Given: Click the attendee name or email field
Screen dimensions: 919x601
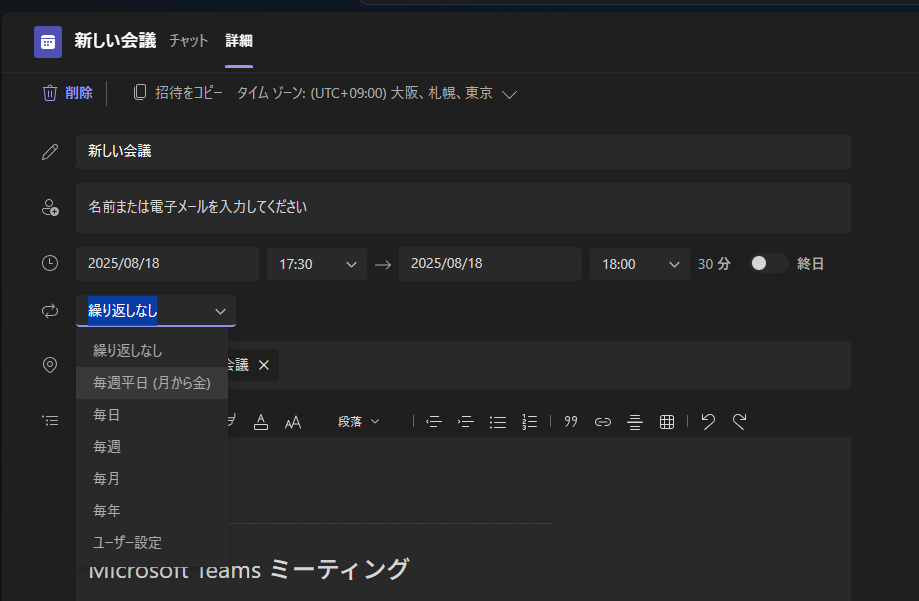Looking at the screenshot, I should coord(462,207).
